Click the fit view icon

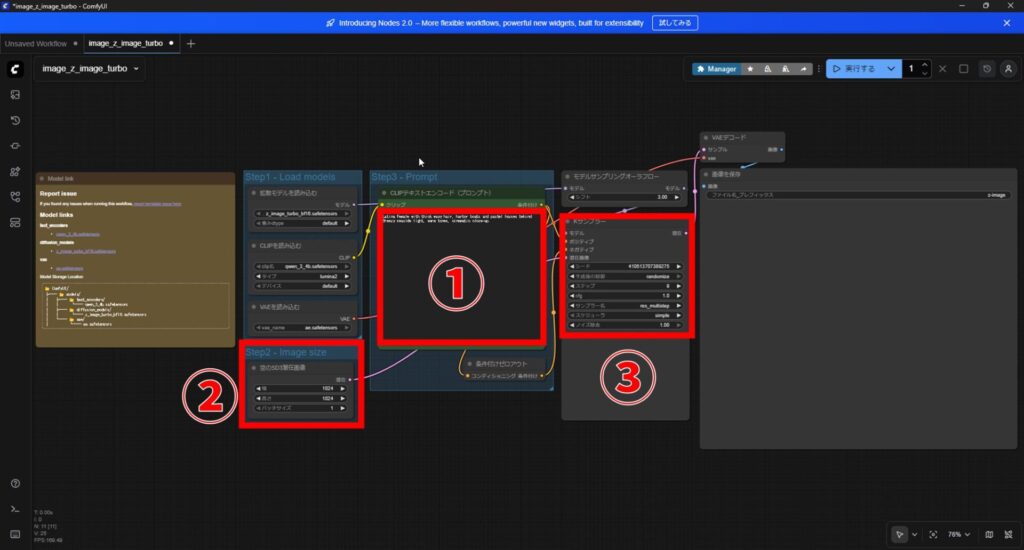(933, 534)
